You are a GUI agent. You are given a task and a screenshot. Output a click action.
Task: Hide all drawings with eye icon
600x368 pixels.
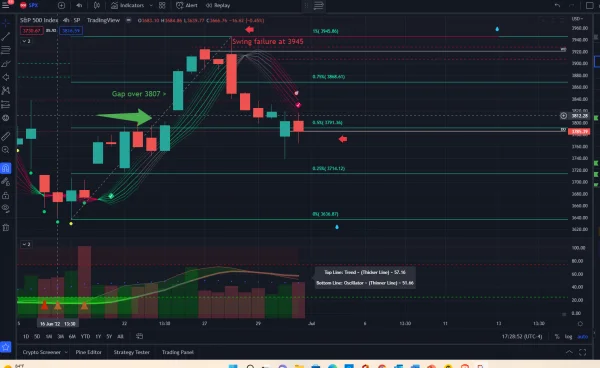pyautogui.click(x=6, y=208)
